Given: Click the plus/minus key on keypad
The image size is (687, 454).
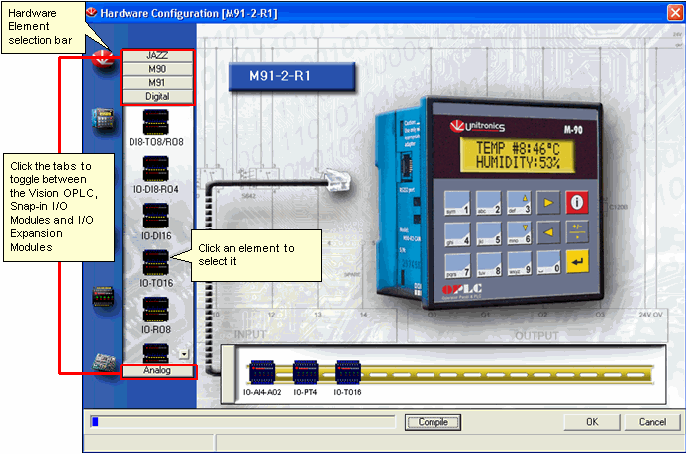Looking at the screenshot, I should click(577, 232).
